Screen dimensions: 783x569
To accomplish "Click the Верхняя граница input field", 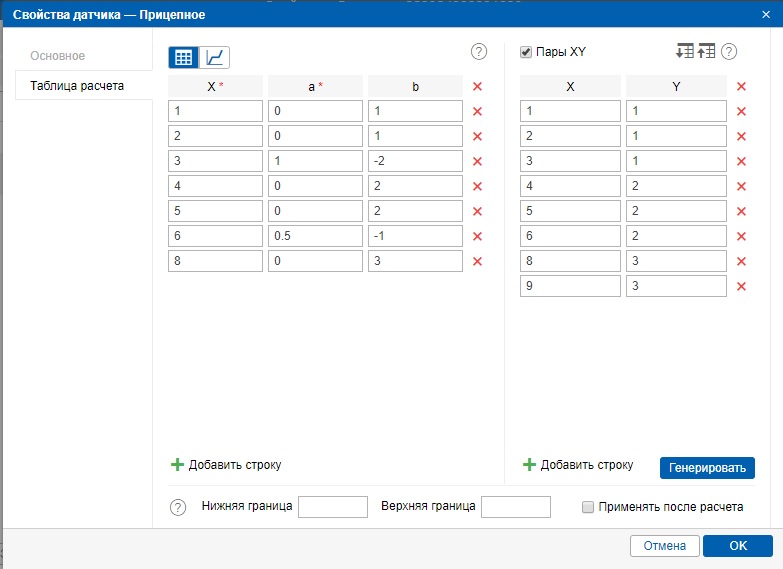I will click(x=516, y=507).
